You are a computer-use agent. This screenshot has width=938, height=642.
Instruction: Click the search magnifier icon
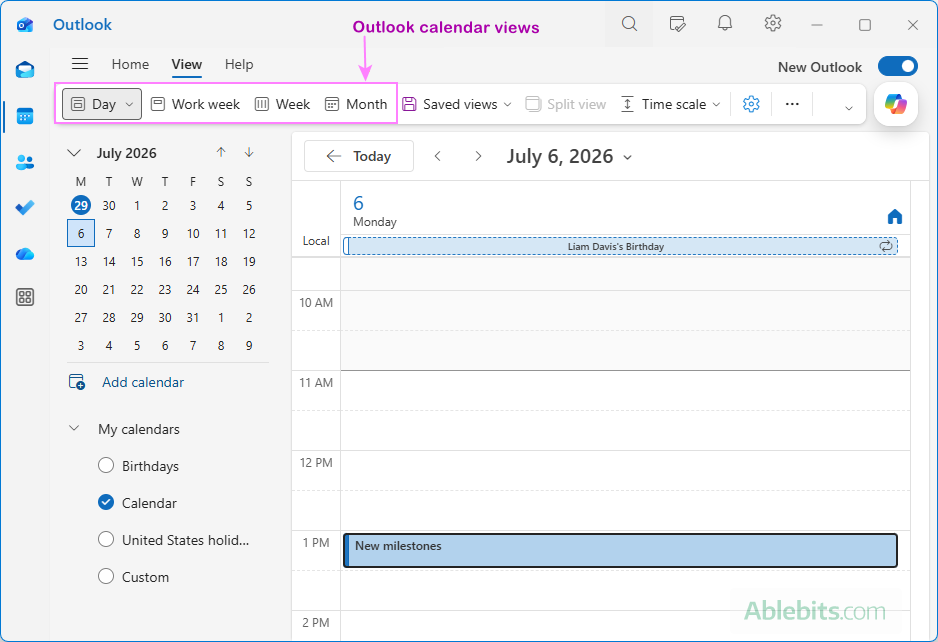click(x=629, y=24)
